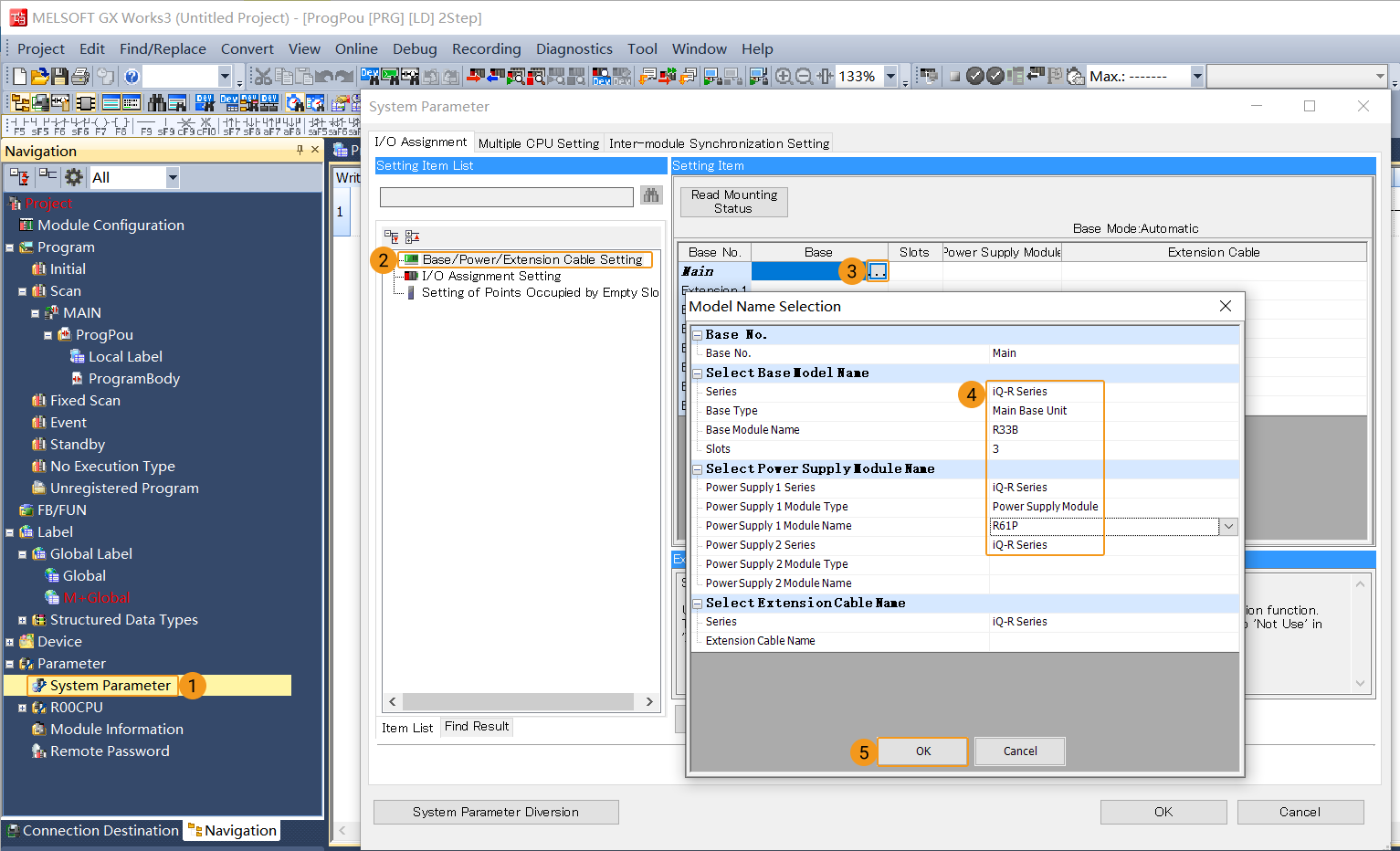Collapse the Select Base Model Name section

click(x=698, y=373)
